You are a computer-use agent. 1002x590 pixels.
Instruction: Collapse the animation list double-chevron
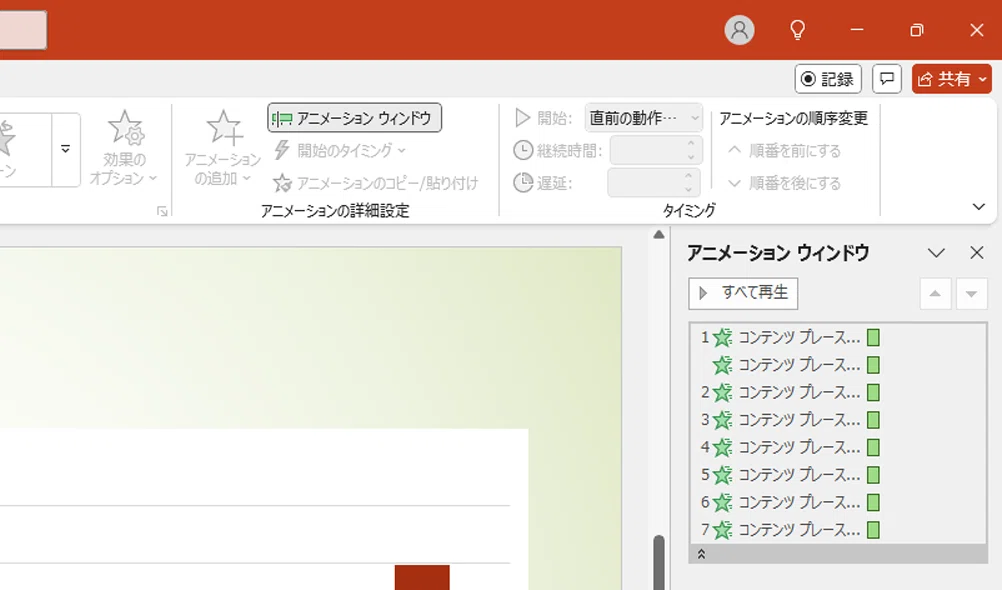[x=701, y=554]
